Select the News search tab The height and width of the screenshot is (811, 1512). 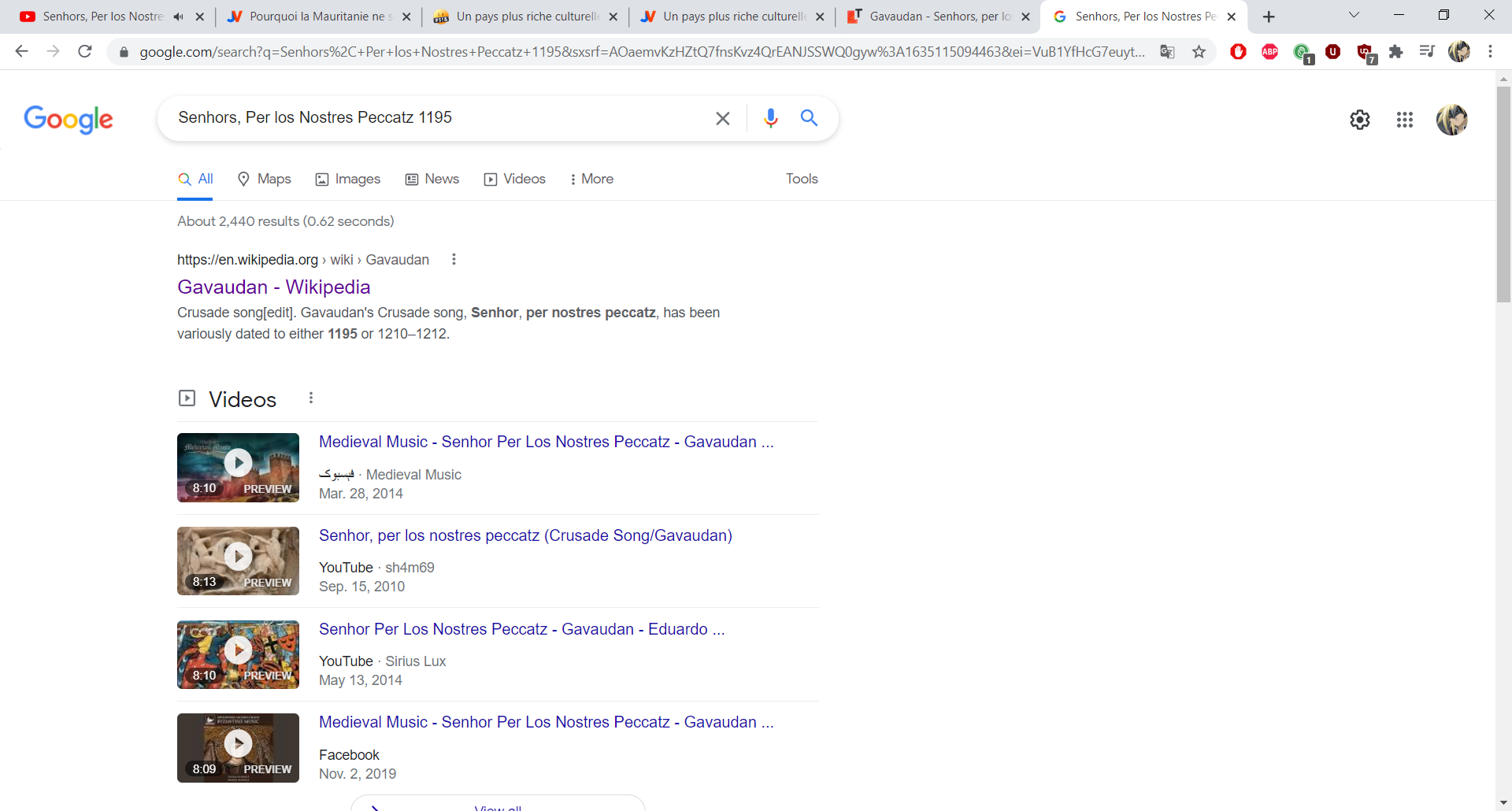[x=432, y=180]
